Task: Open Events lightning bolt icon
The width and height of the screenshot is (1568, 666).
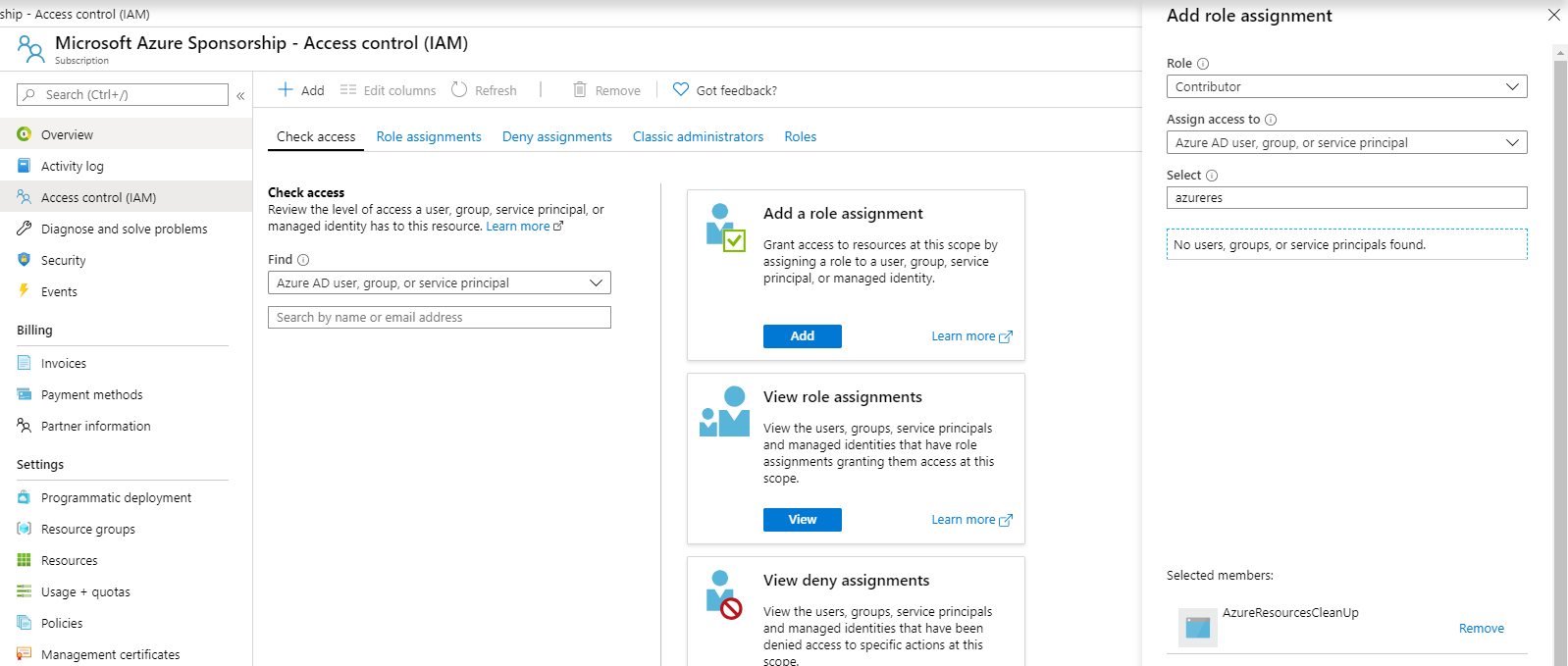Action: pos(24,291)
